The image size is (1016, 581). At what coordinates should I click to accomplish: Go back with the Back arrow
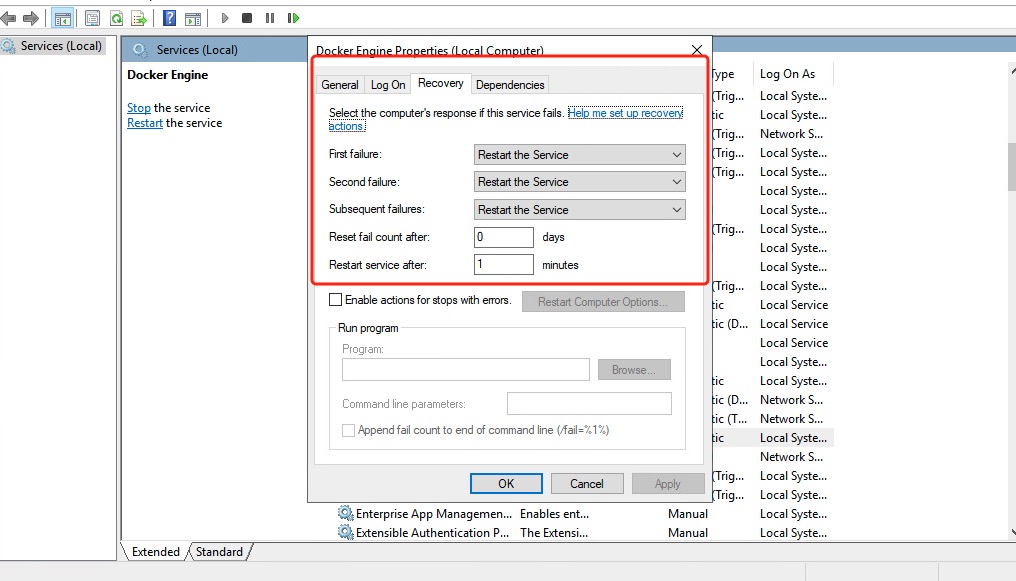pyautogui.click(x=8, y=18)
